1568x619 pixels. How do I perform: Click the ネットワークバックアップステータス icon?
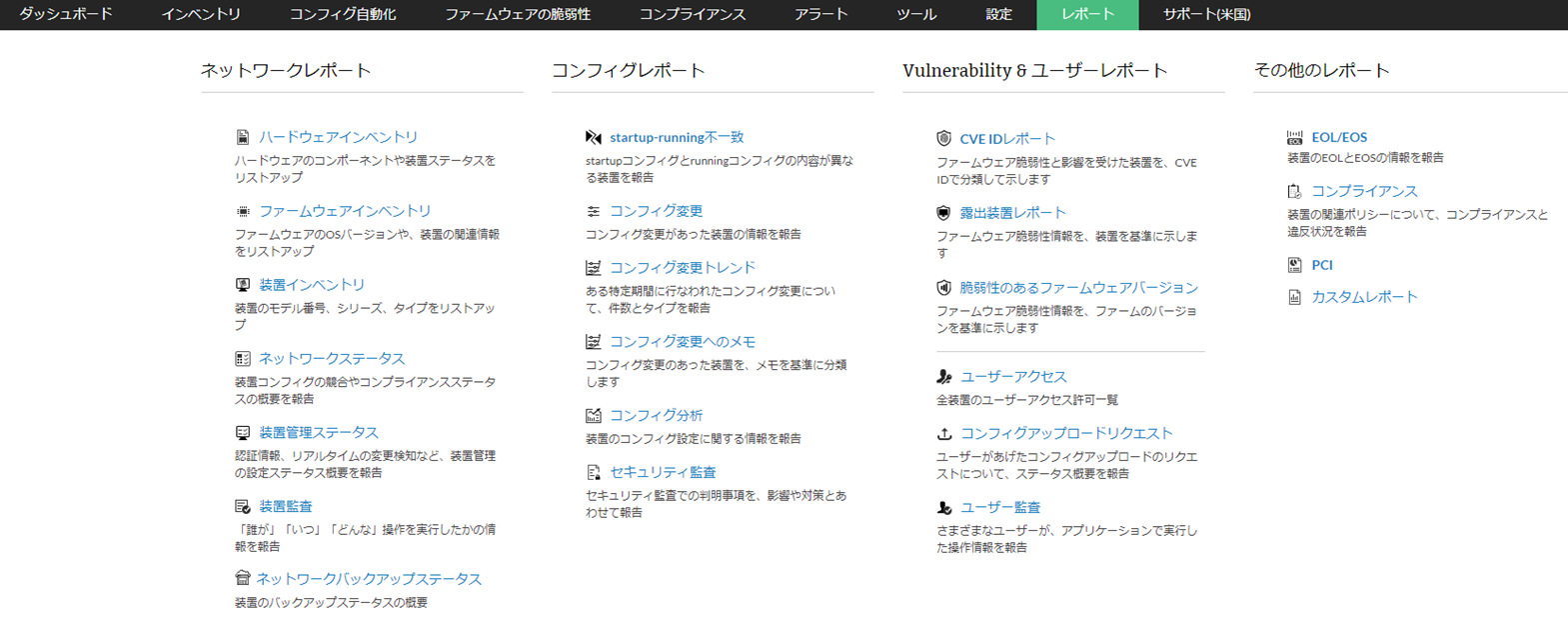(242, 578)
